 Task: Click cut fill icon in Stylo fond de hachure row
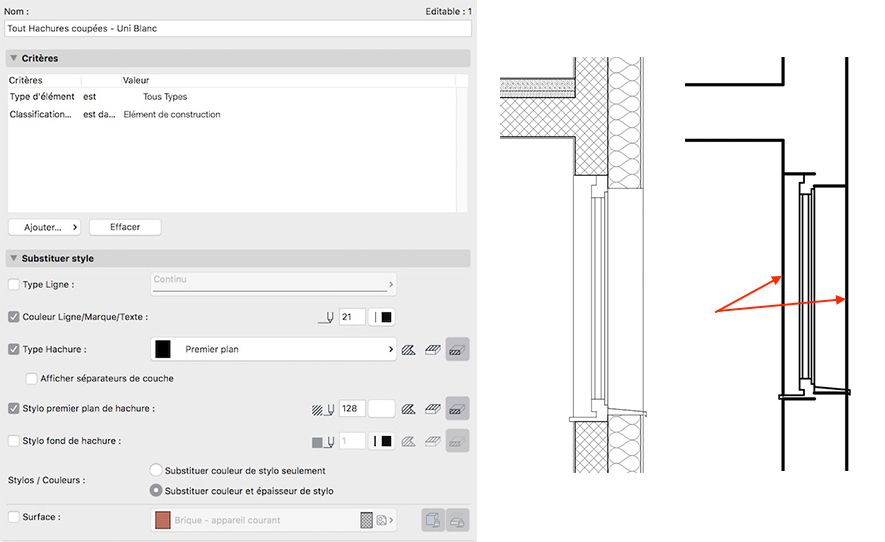pyautogui.click(x=457, y=441)
